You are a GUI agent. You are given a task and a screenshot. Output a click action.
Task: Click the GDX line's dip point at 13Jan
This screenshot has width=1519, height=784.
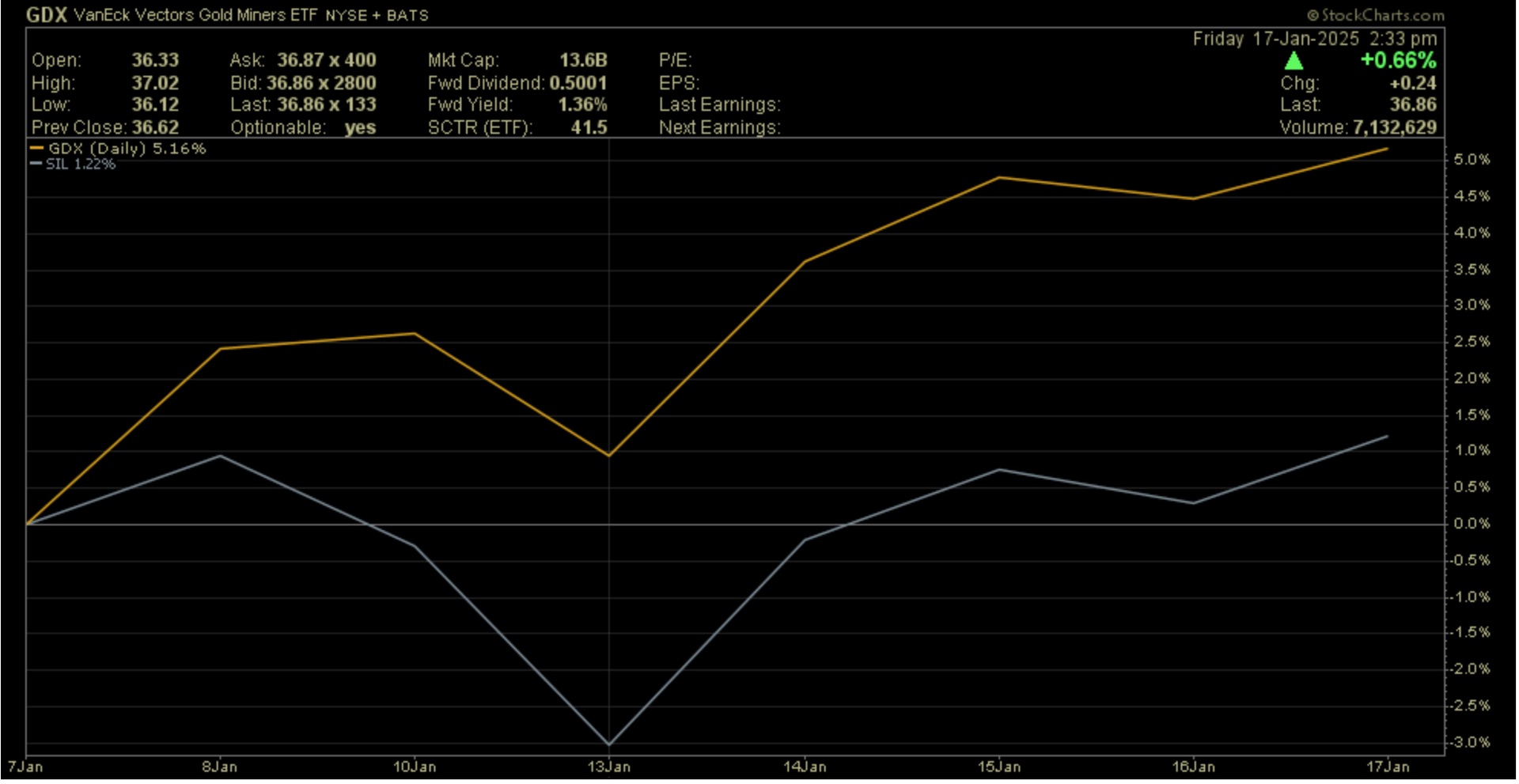tap(608, 455)
